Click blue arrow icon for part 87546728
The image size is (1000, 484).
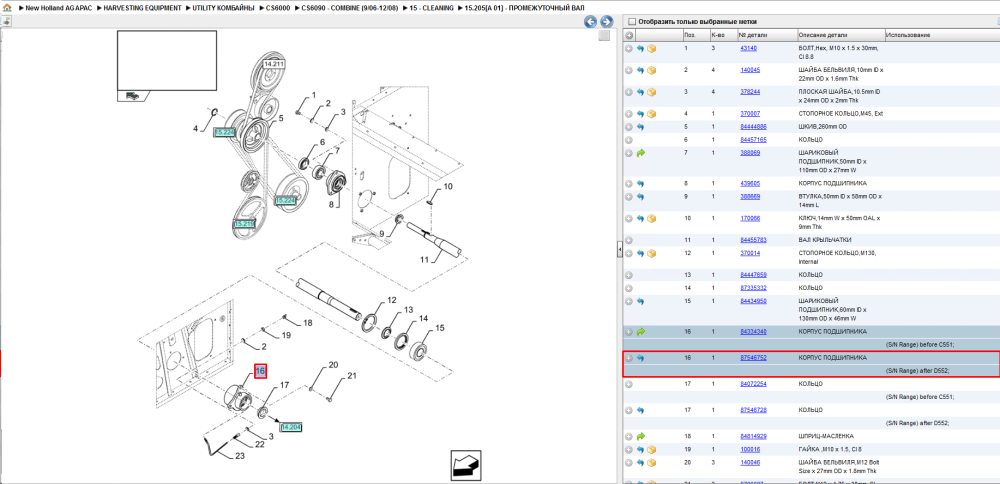point(640,410)
